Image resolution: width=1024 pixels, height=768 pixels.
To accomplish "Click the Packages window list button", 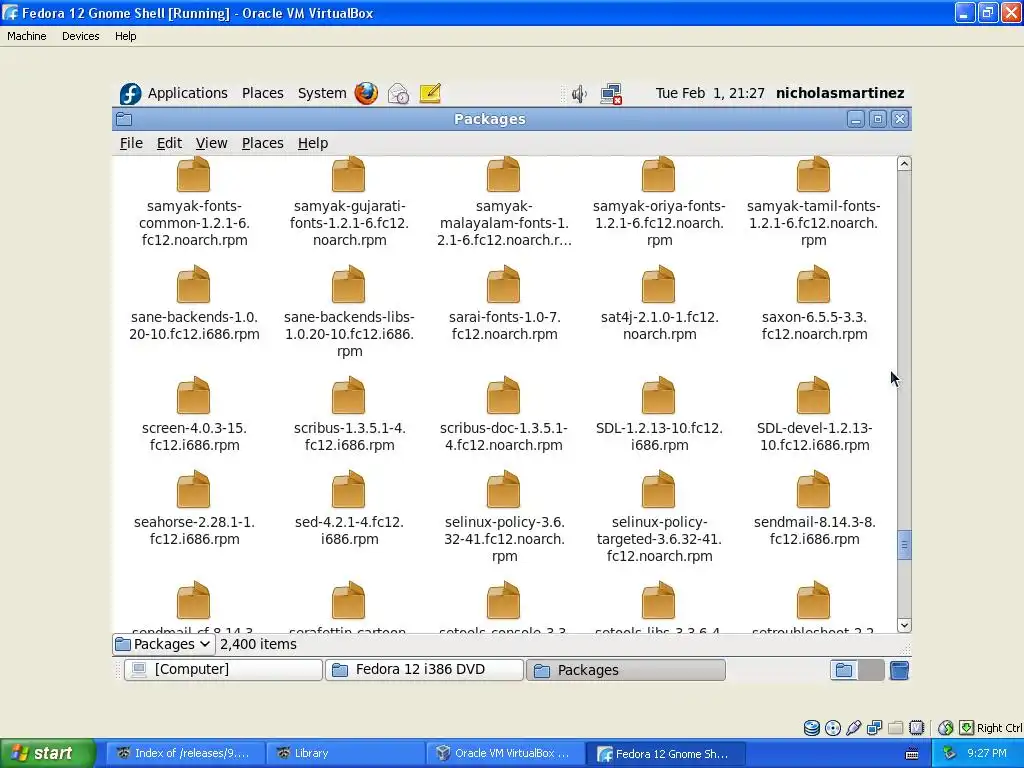I will 626,669.
